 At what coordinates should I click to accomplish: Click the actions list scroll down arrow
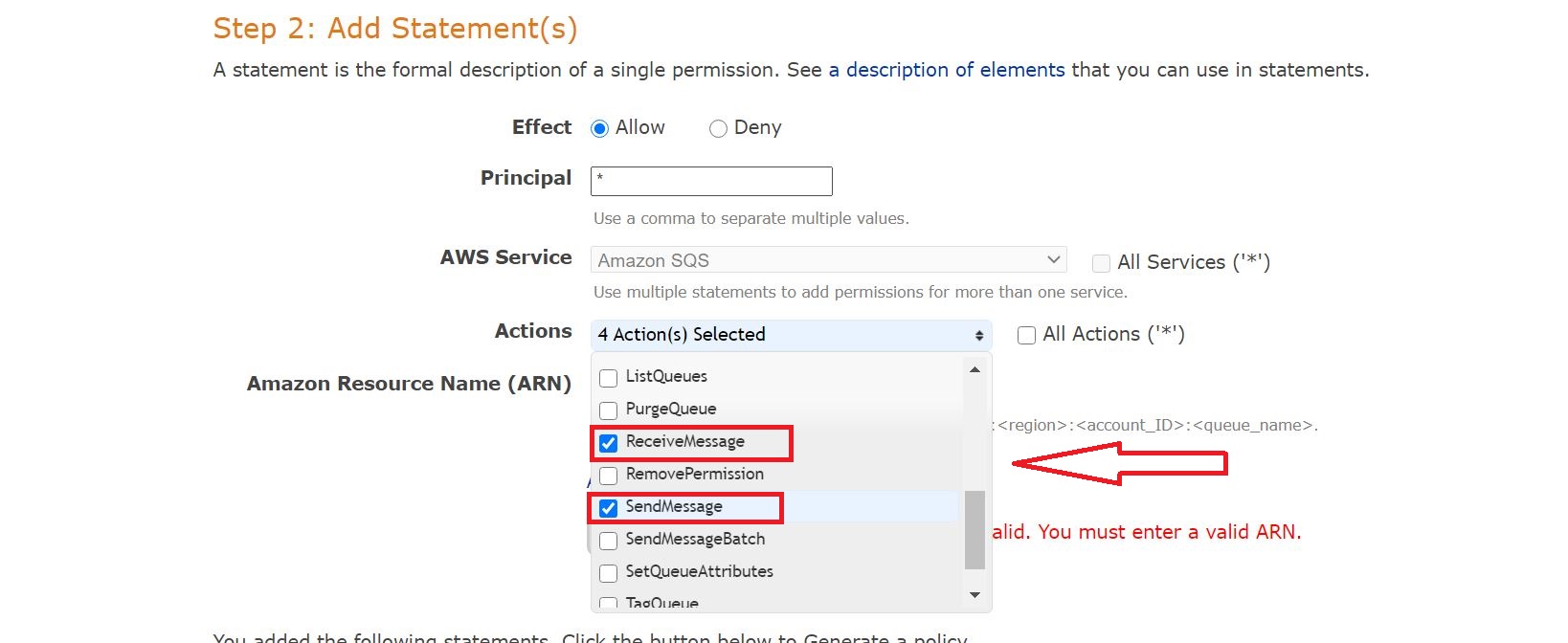tap(974, 595)
